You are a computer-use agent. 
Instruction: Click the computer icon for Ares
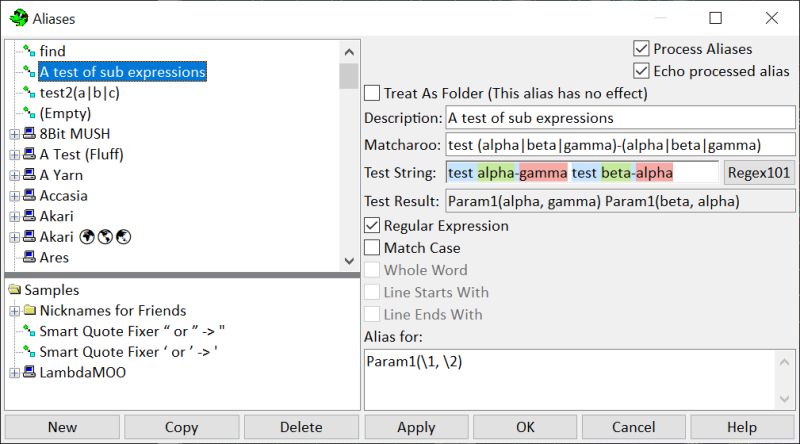pyautogui.click(x=30, y=257)
